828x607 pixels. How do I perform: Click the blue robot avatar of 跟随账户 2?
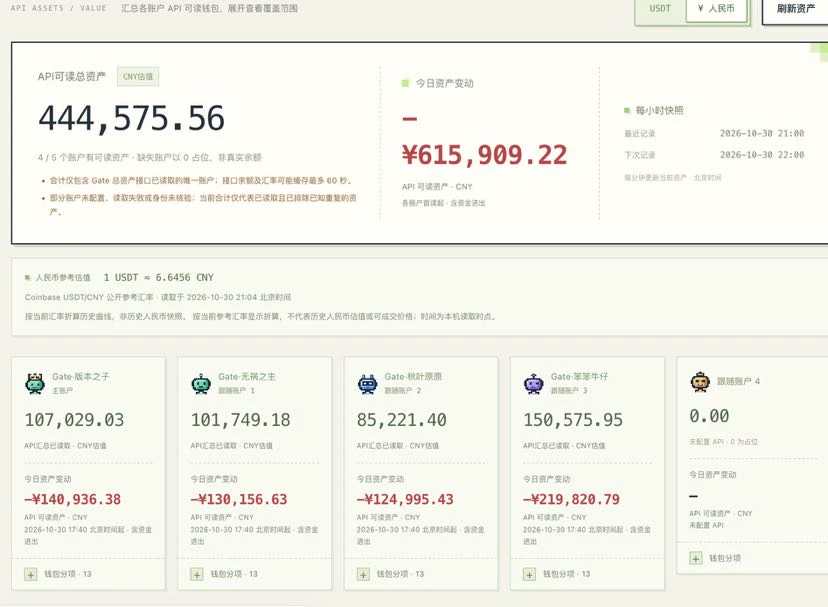coord(368,384)
